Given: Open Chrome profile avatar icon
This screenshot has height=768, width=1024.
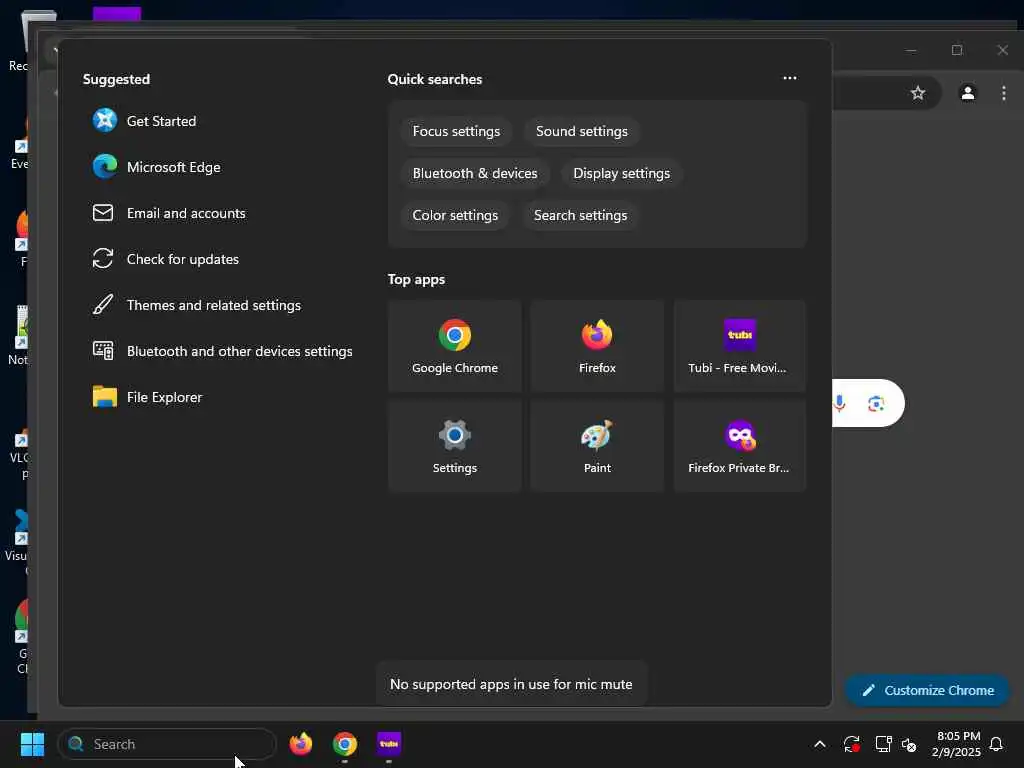Looking at the screenshot, I should pyautogui.click(x=967, y=93).
